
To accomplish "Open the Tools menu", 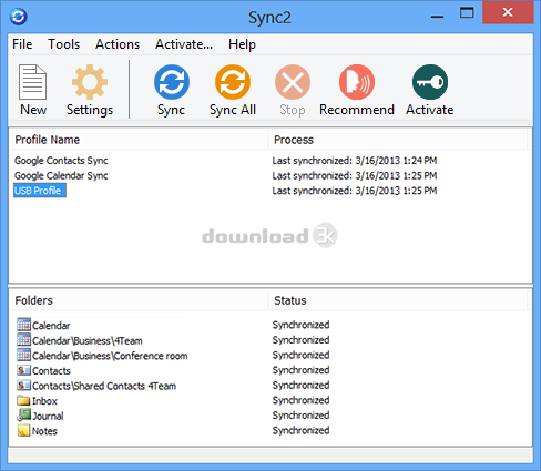I will tap(64, 45).
